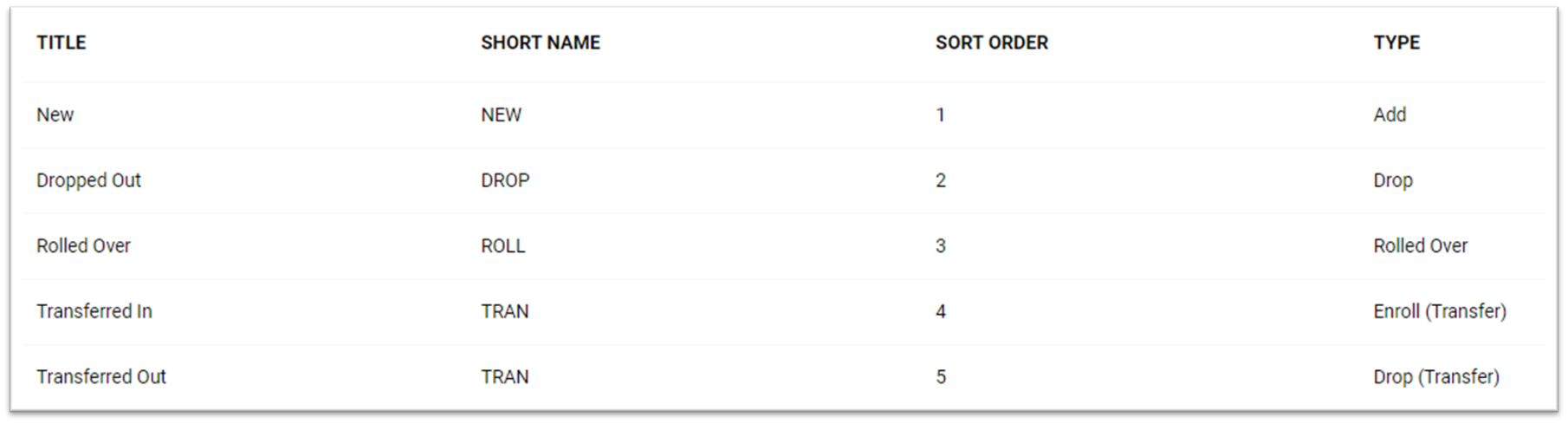Click the Add type cell

pyautogui.click(x=1390, y=114)
